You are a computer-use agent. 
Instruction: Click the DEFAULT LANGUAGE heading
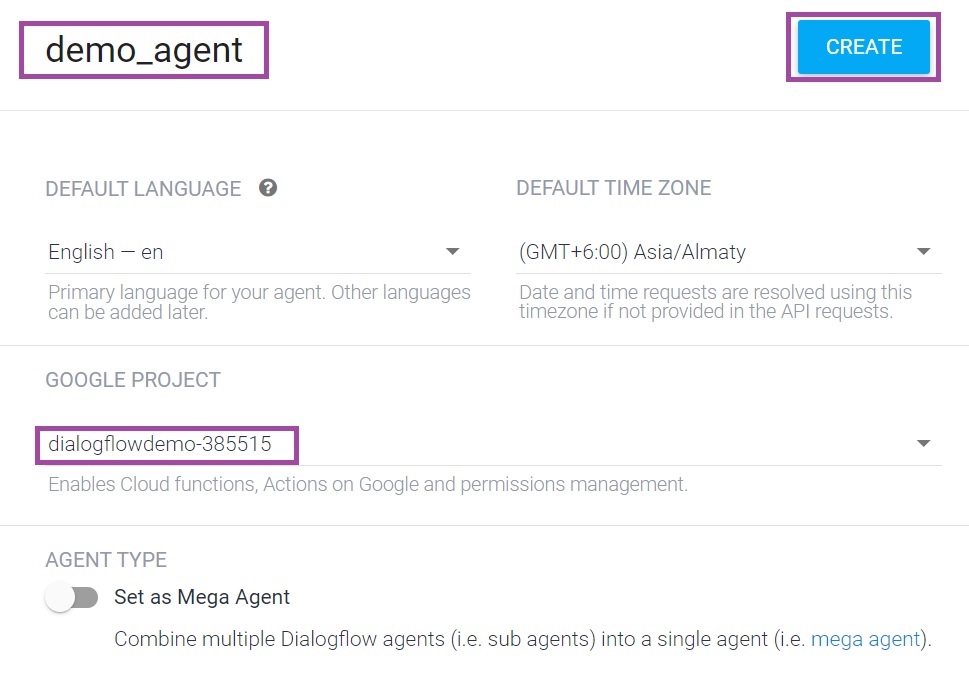coord(143,189)
